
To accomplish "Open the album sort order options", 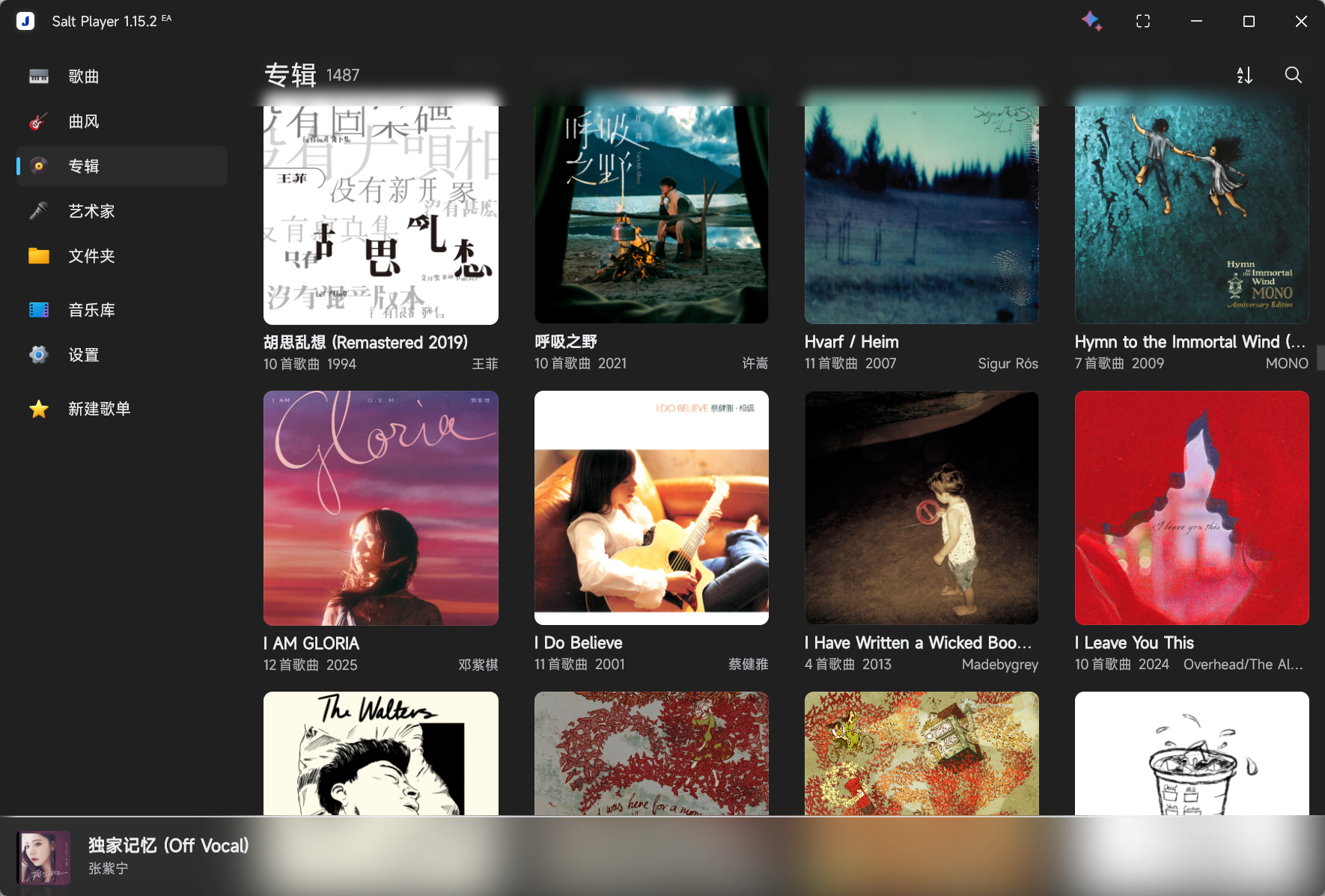I will click(1244, 75).
